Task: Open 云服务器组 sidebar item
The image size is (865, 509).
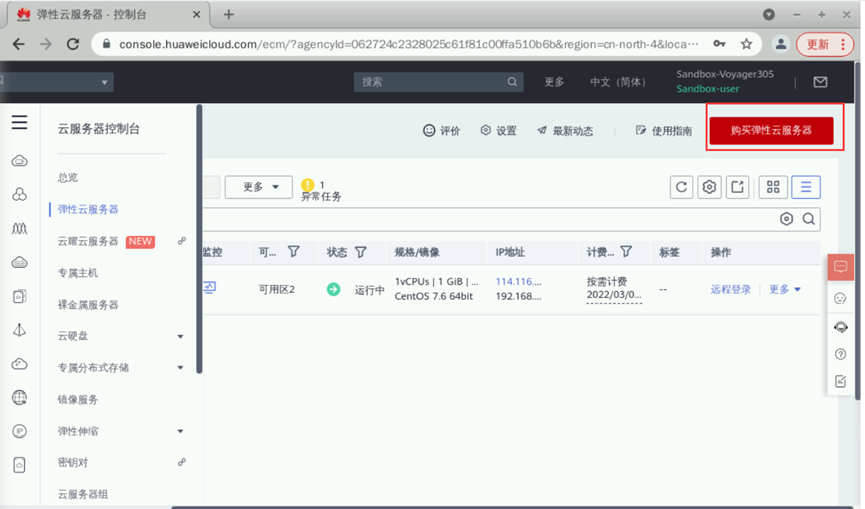Action: (83, 495)
